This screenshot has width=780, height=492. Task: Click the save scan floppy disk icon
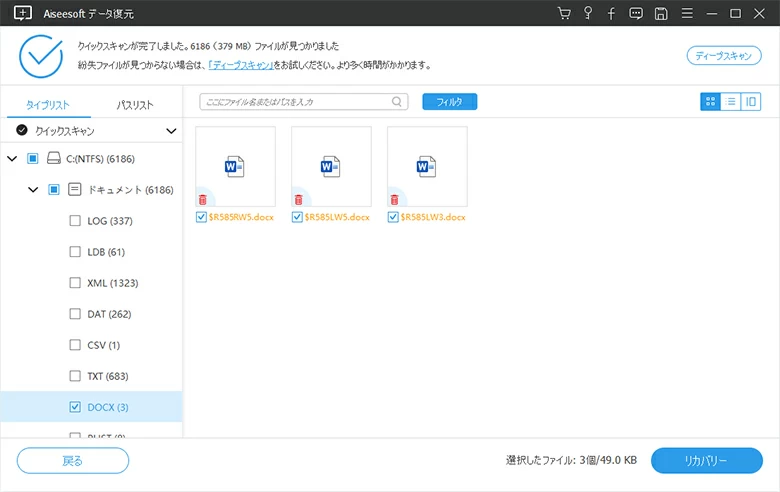(x=660, y=14)
